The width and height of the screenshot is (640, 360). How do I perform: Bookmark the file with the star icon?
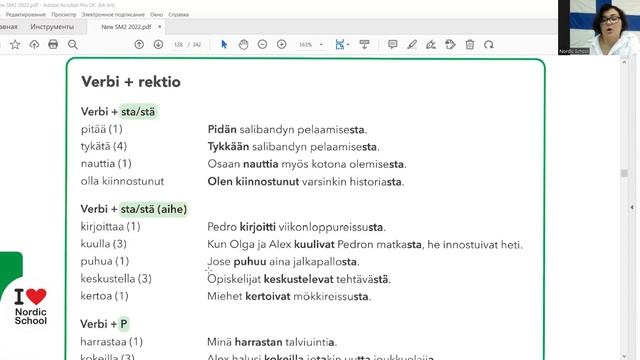(x=15, y=44)
